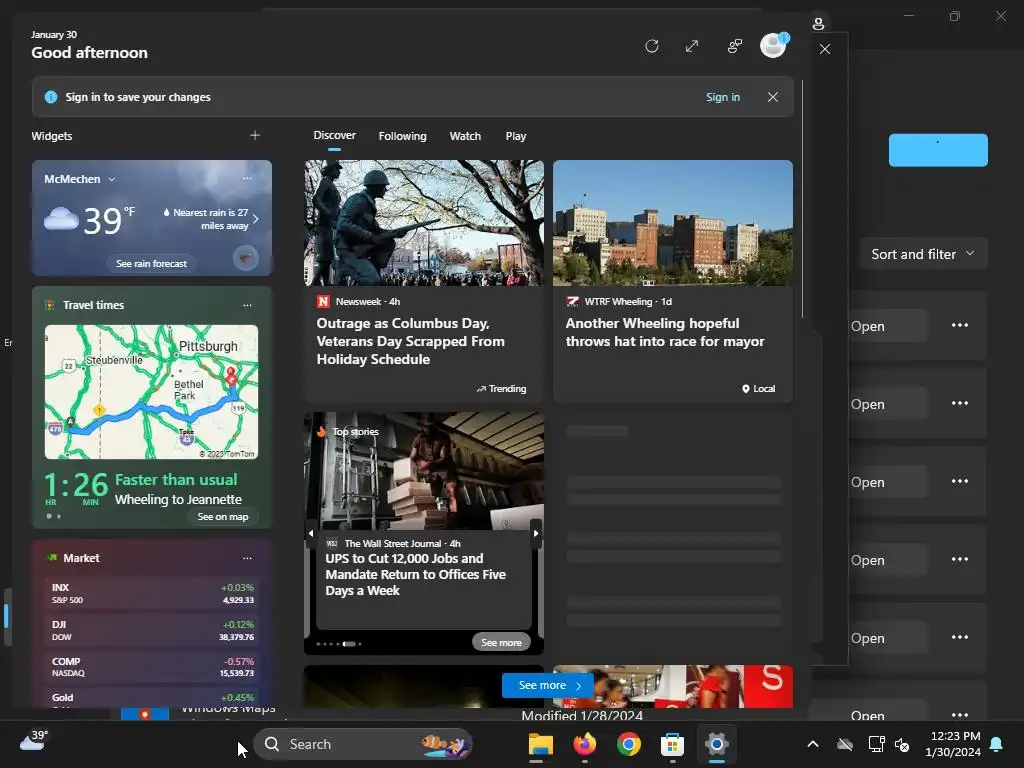Click the taskbar Search box
This screenshot has height=768, width=1024.
(363, 744)
